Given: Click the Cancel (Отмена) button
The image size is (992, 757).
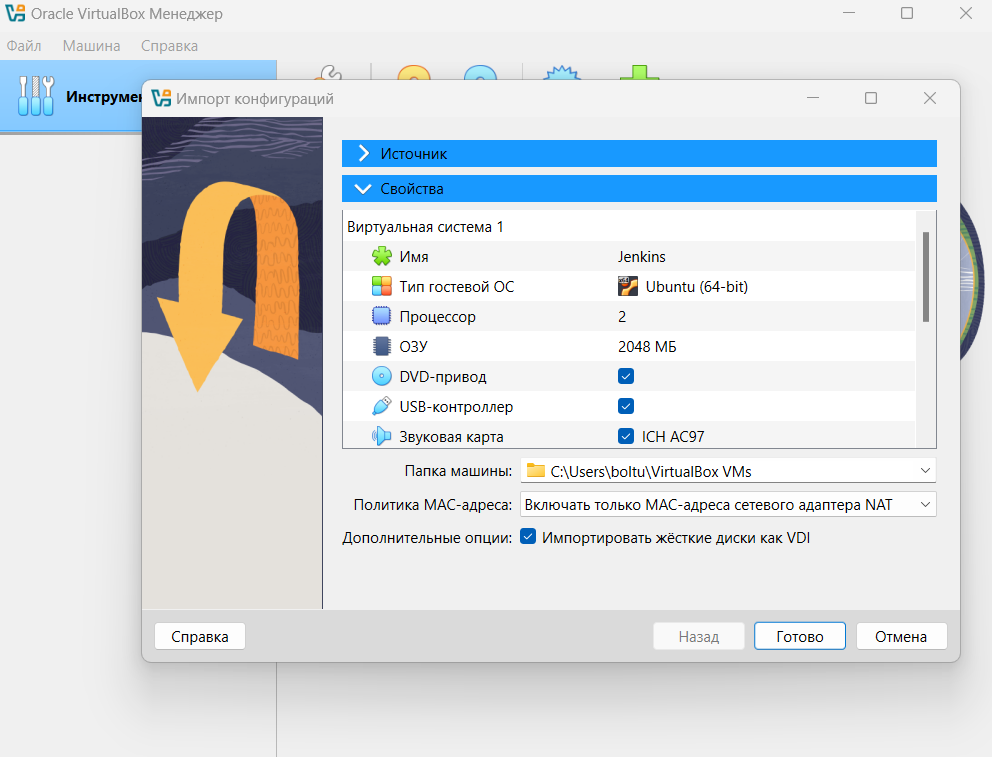Looking at the screenshot, I should click(x=901, y=636).
